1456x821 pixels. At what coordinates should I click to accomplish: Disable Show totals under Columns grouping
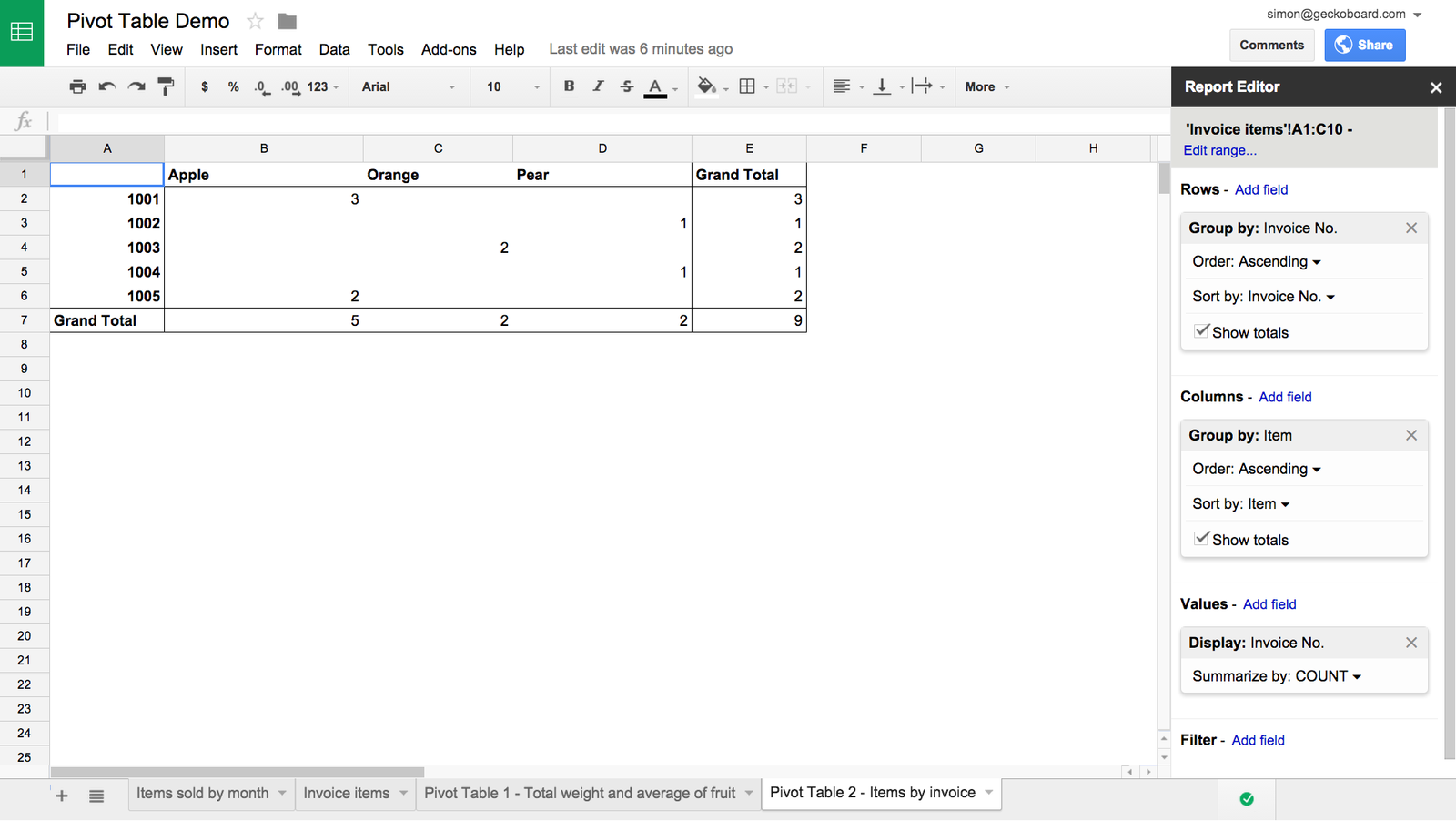pos(1203,539)
